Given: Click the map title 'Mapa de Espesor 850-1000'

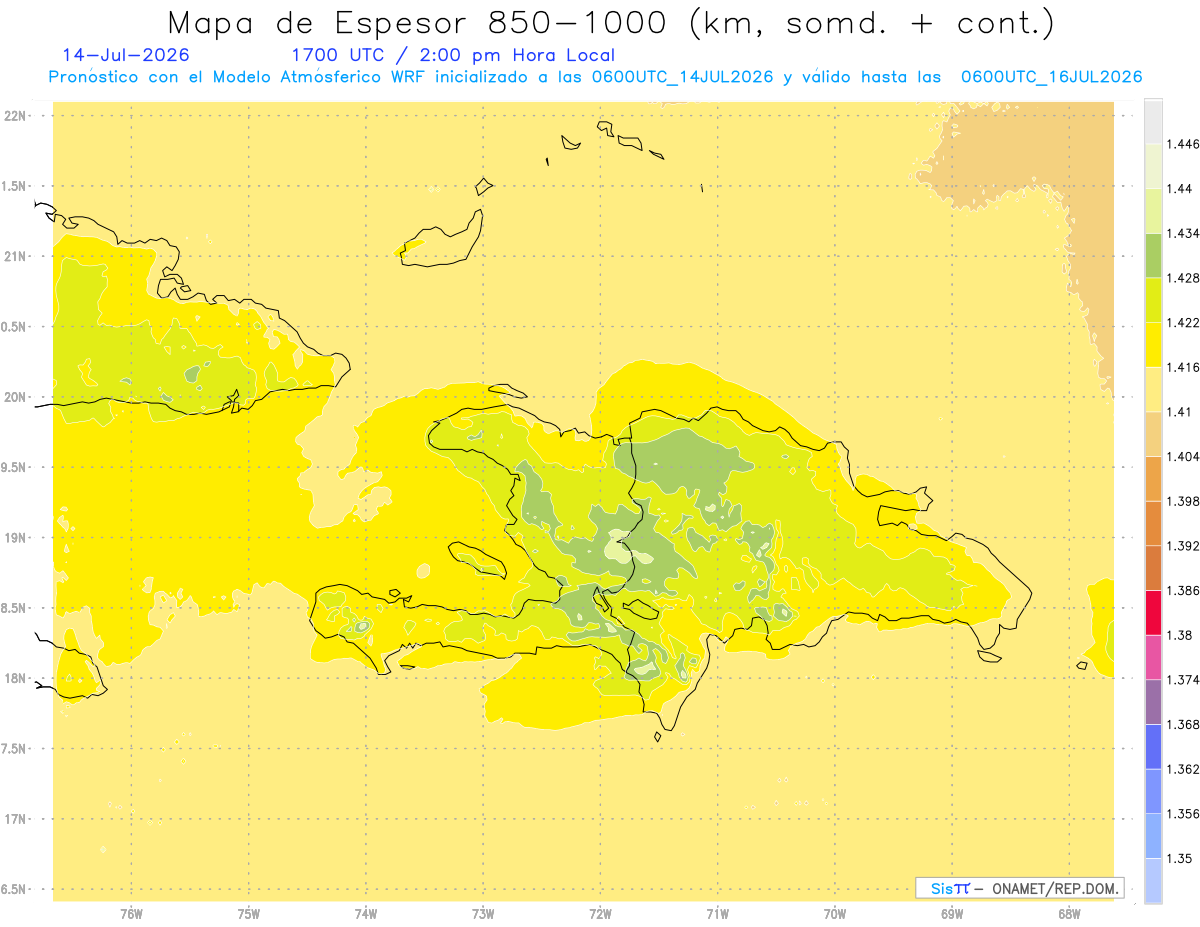Looking at the screenshot, I should pyautogui.click(x=420, y=23).
